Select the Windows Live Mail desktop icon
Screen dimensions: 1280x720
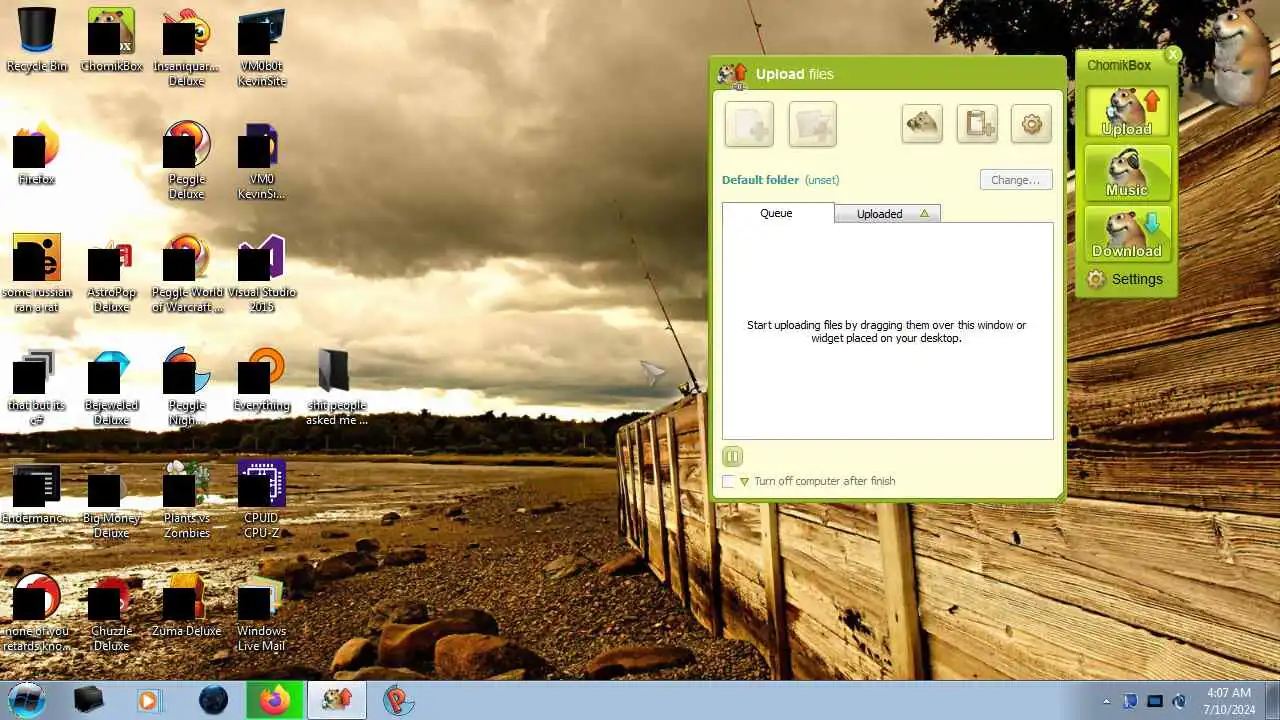click(x=261, y=612)
